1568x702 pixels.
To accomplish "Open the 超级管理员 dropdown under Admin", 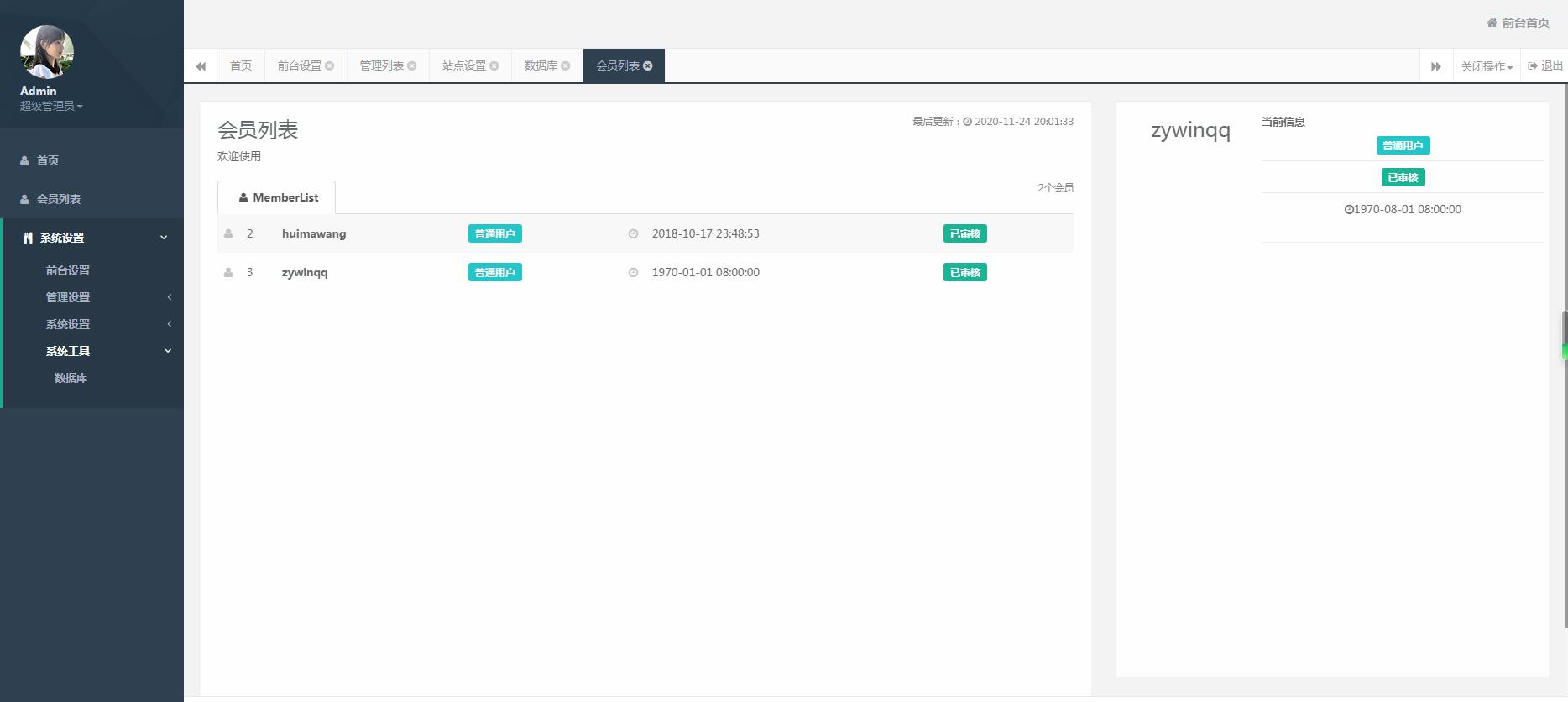I will tap(51, 106).
